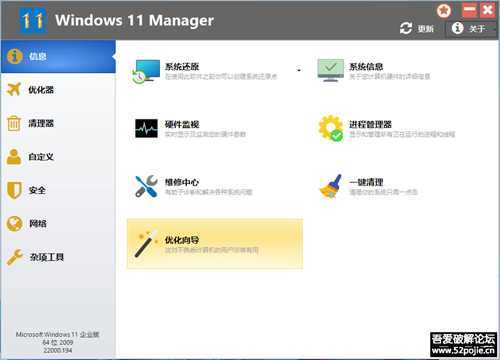Launch 硬件监视 tool title
The width and height of the screenshot is (500, 360).
[182, 124]
